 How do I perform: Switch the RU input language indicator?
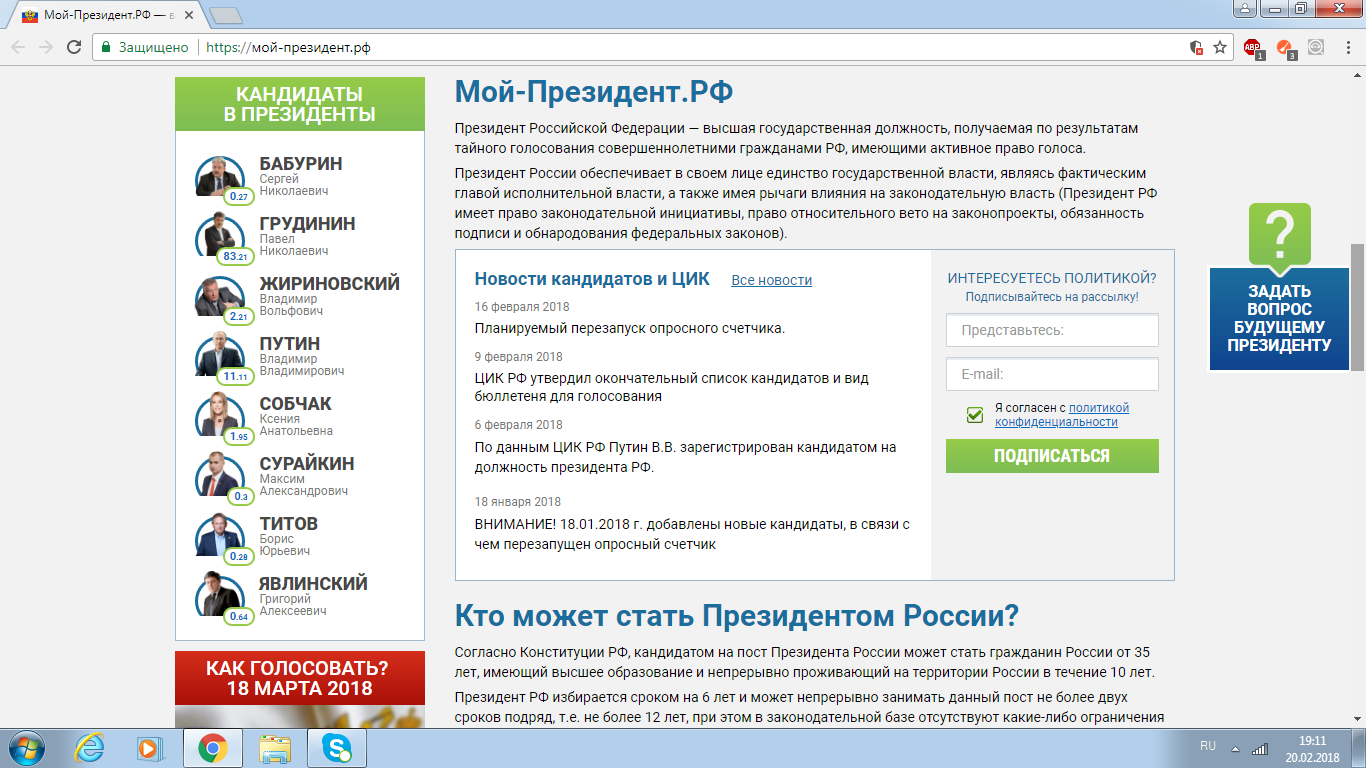tap(1207, 746)
